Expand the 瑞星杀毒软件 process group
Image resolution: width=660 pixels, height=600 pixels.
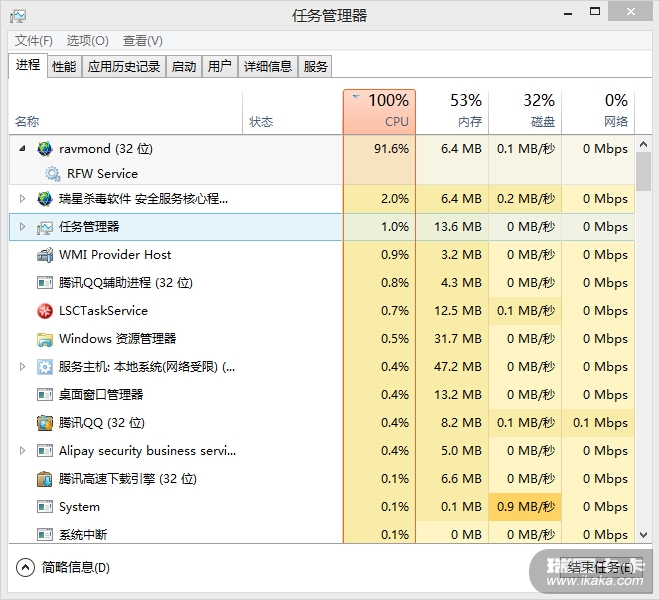tap(22, 198)
